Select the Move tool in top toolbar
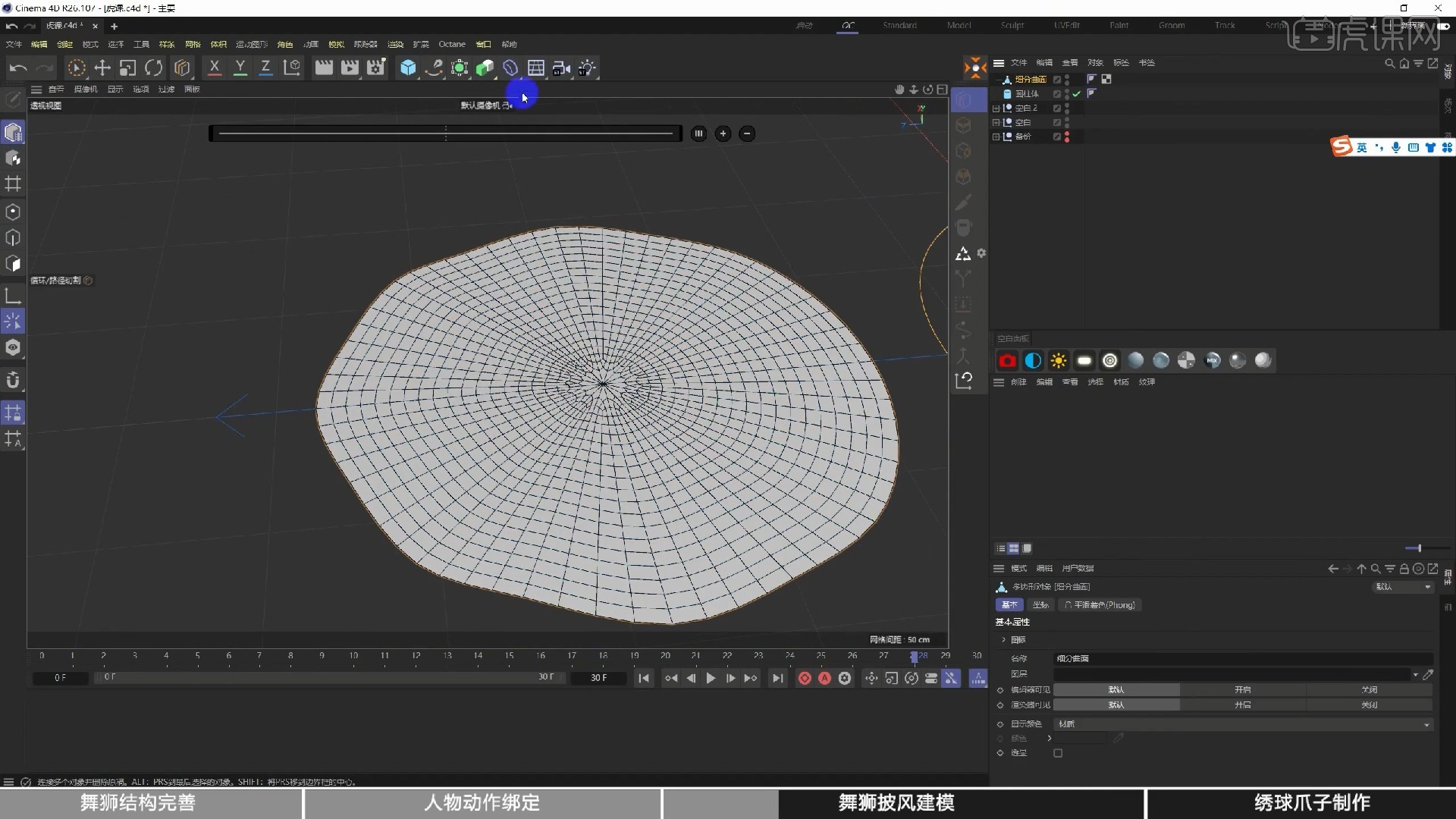This screenshot has height=819, width=1456. (x=102, y=68)
